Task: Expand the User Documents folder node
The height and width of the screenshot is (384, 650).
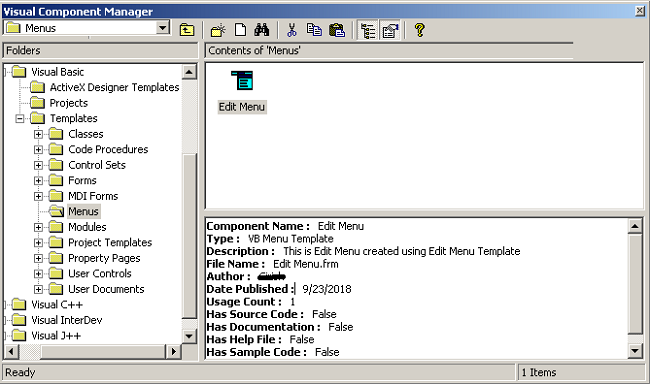Action: click(x=38, y=289)
